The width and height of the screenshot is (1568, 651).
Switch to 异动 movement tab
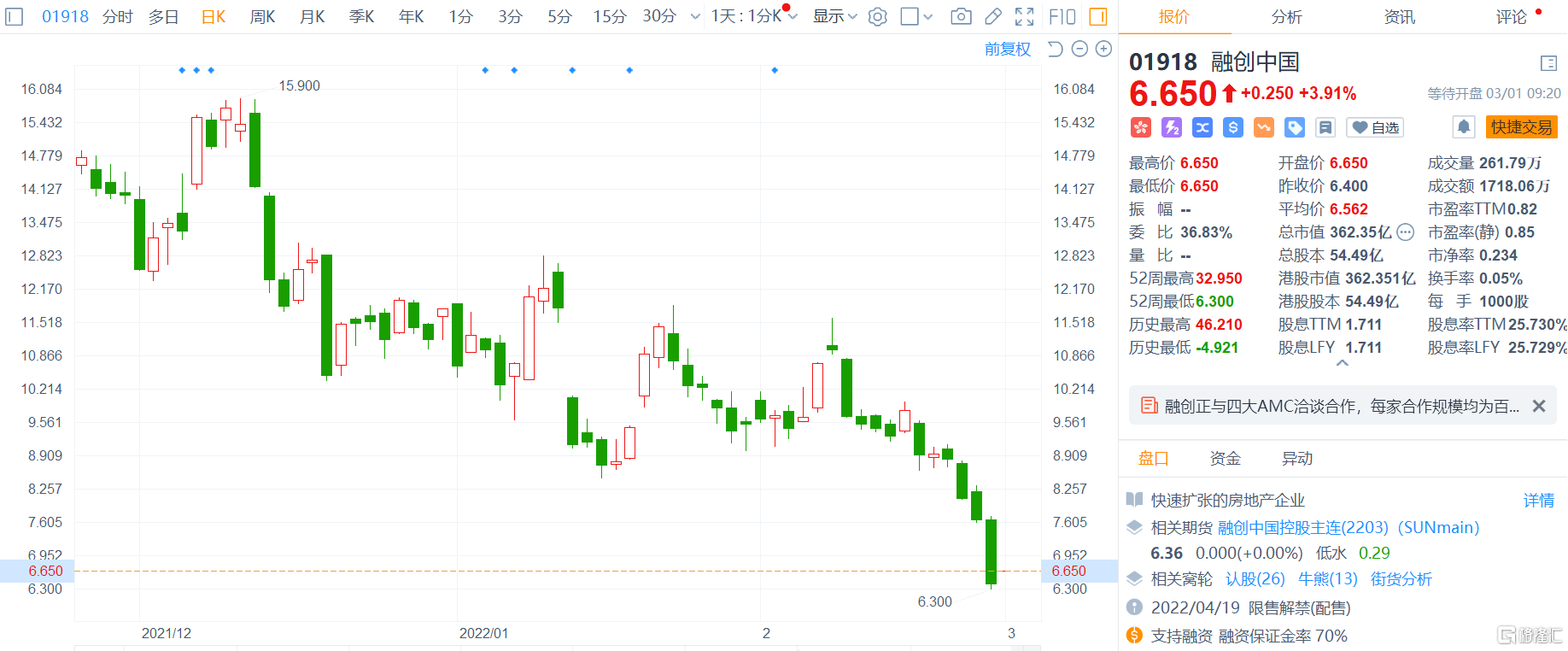point(1296,458)
